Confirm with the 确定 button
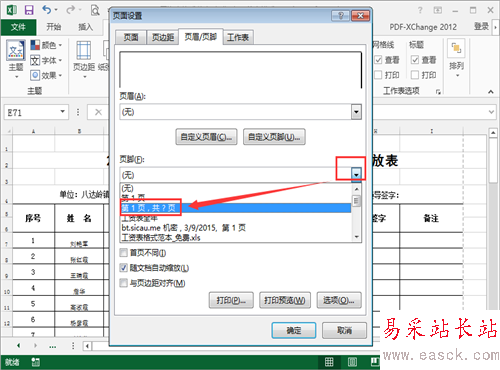Viewport: 500px width, 370px height. [x=294, y=330]
